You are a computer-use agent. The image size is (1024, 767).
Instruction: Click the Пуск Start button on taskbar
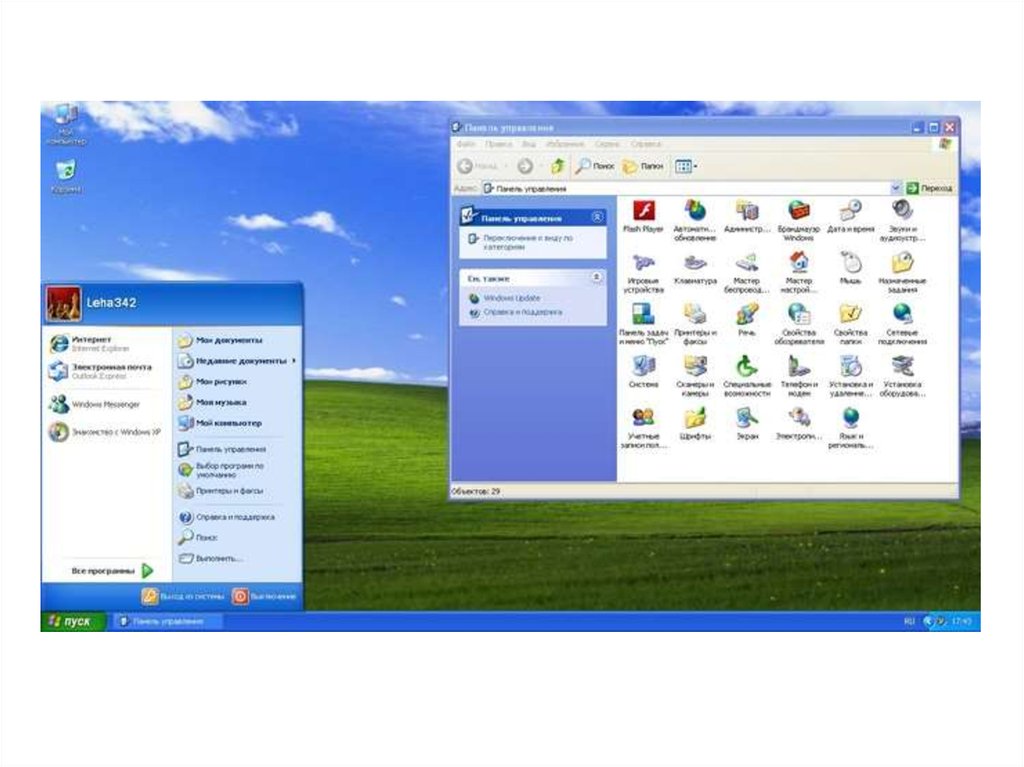[70, 621]
